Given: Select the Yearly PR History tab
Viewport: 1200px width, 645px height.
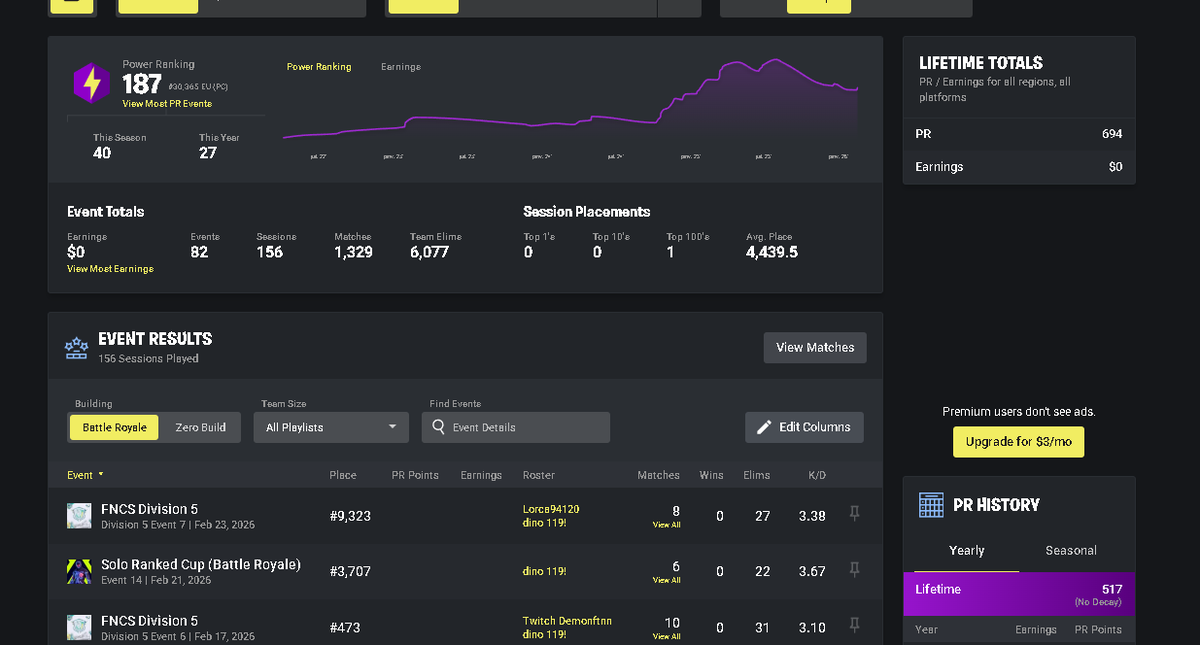Looking at the screenshot, I should 966,551.
